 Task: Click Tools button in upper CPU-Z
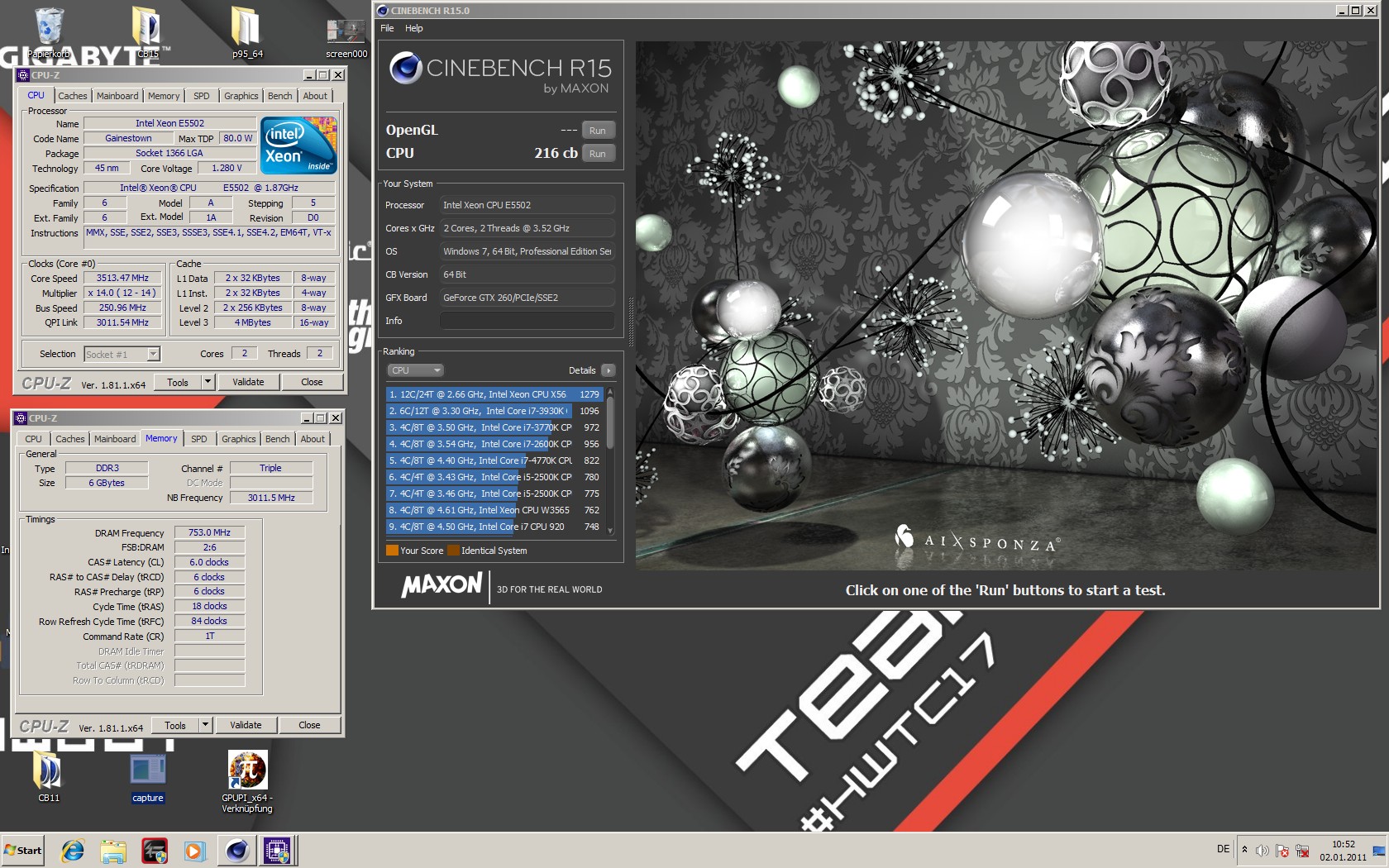[178, 382]
